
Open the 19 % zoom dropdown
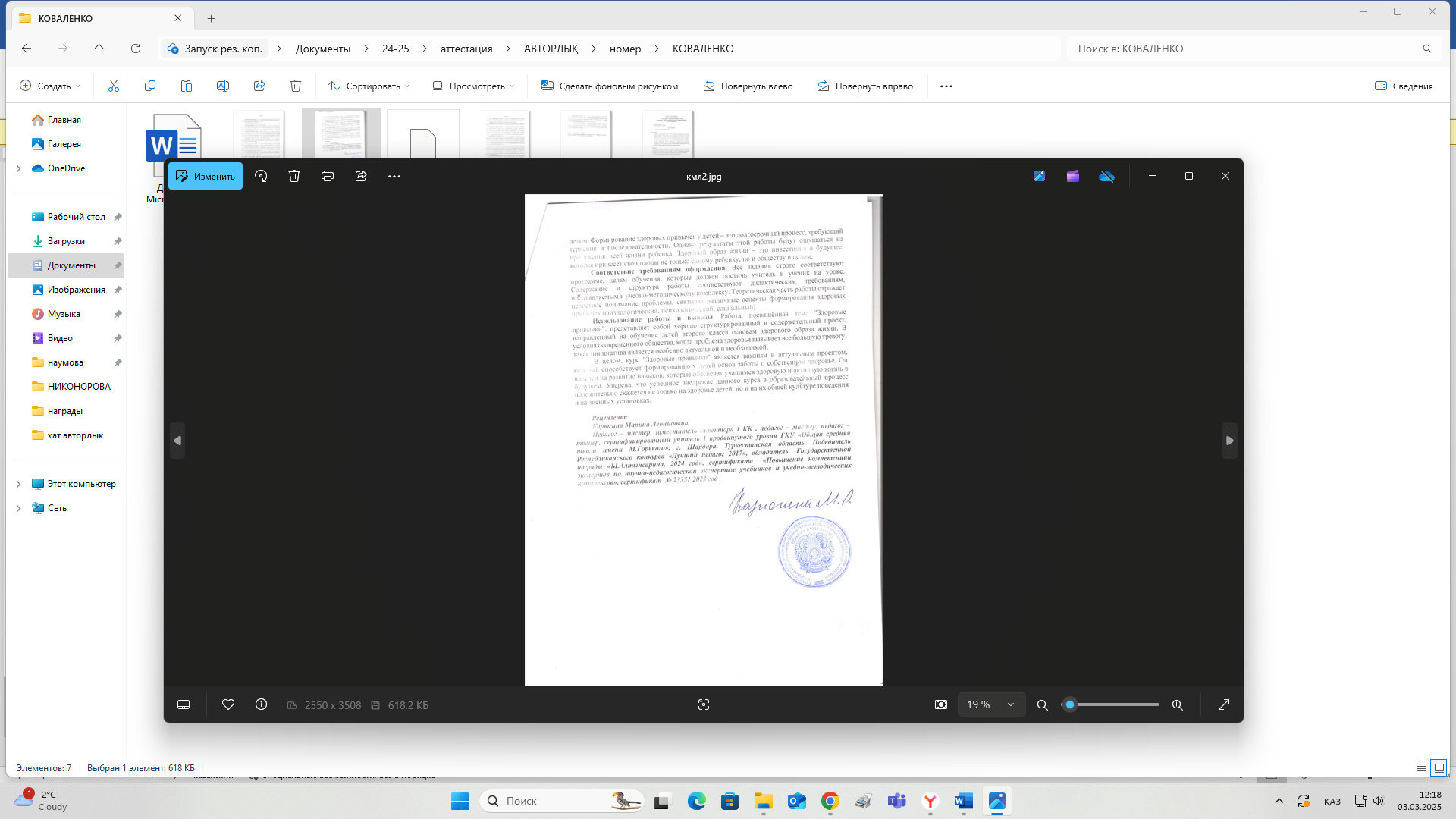click(990, 704)
